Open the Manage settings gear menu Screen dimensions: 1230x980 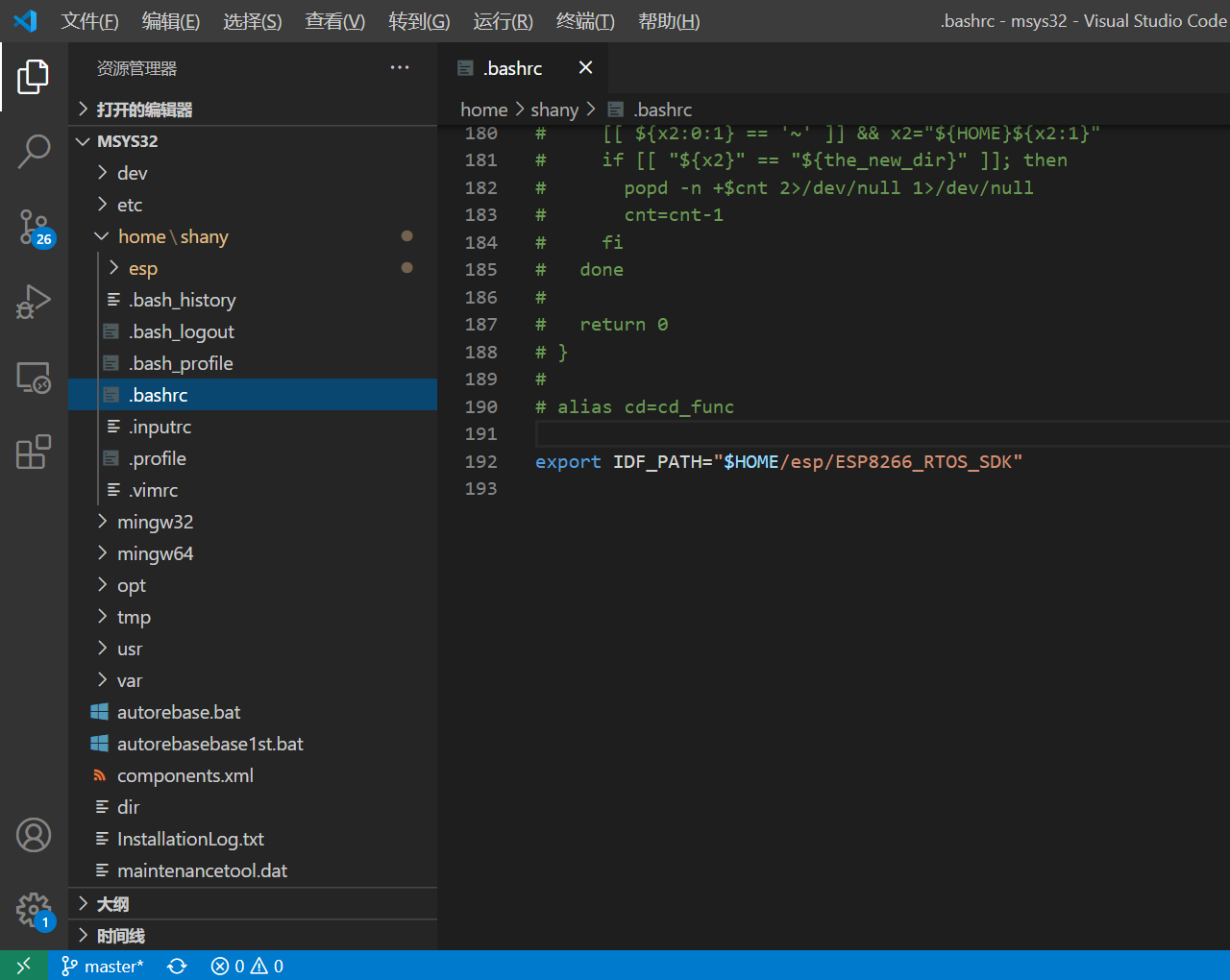click(x=34, y=910)
